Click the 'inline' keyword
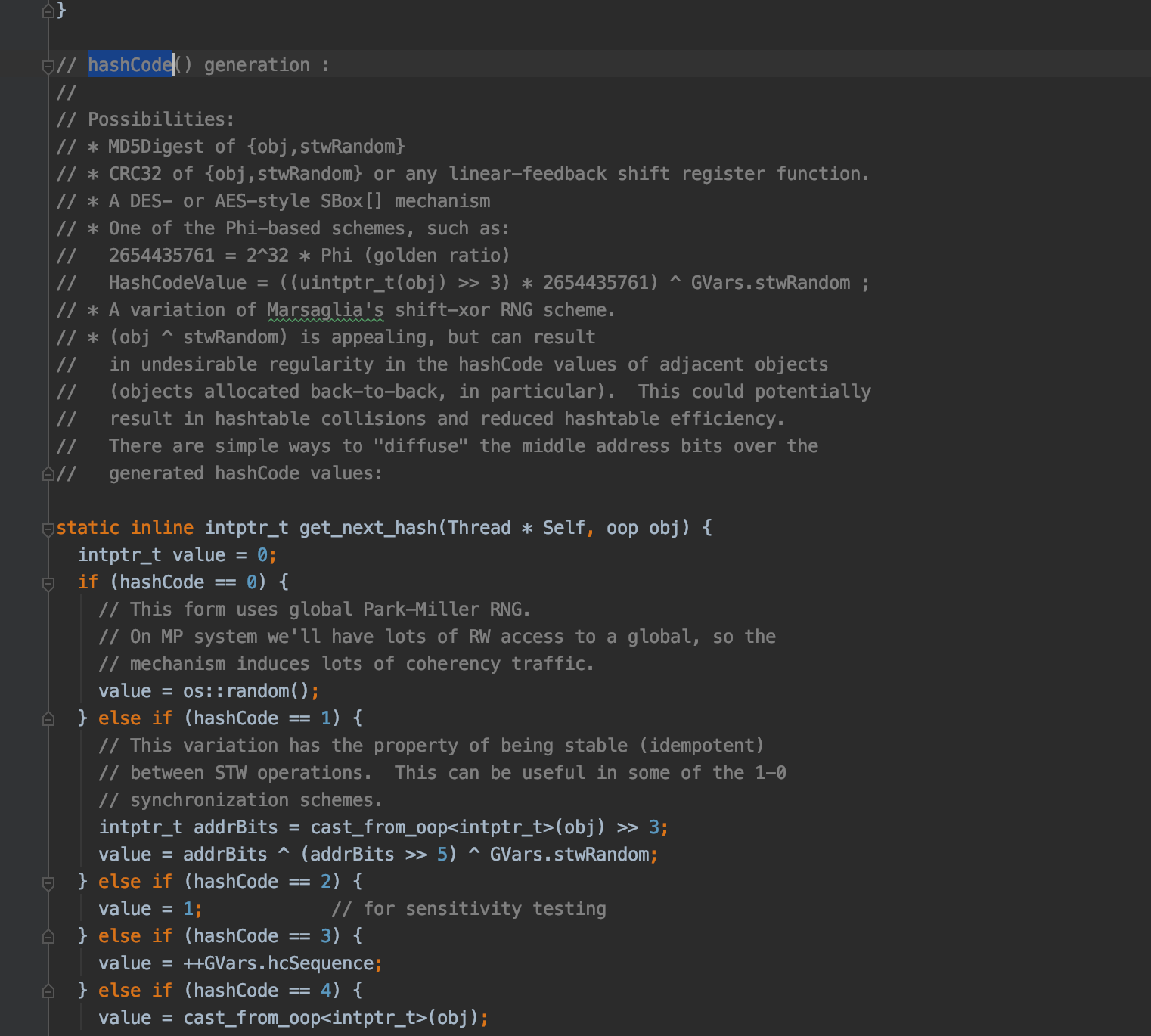Image resolution: width=1151 pixels, height=1036 pixels. click(x=162, y=528)
